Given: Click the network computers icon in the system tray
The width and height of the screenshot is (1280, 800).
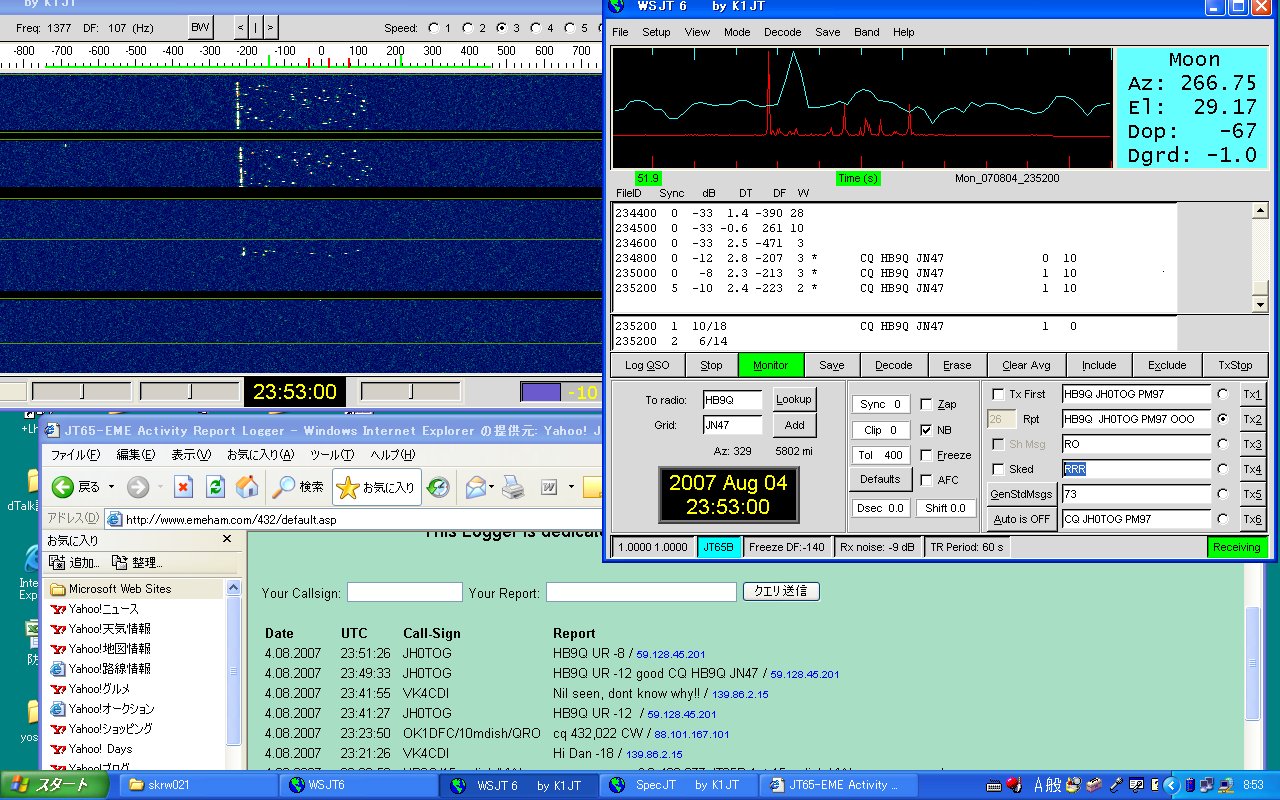Looking at the screenshot, I should [x=1206, y=785].
